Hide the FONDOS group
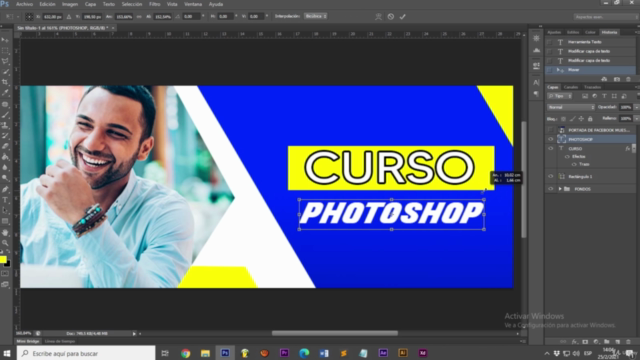The height and width of the screenshot is (360, 640). (x=550, y=189)
